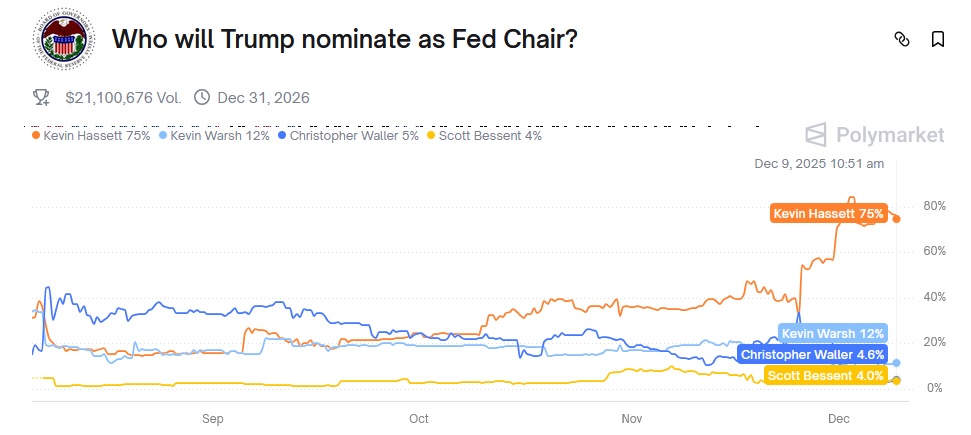Click the orange Kevin Hassett legend dot
The image size is (971, 435).
point(36,135)
